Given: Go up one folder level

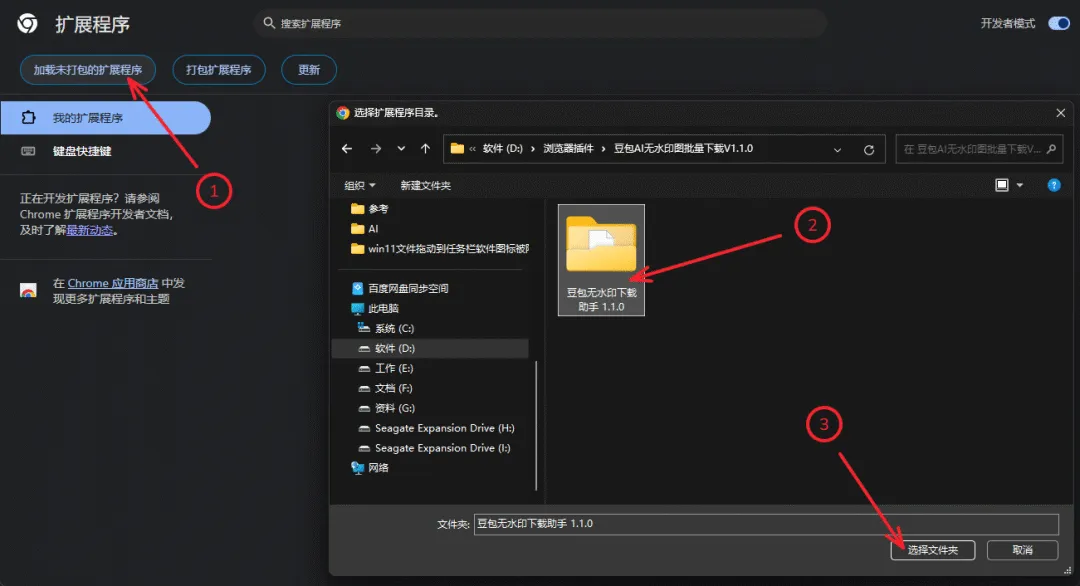Looking at the screenshot, I should click(426, 149).
